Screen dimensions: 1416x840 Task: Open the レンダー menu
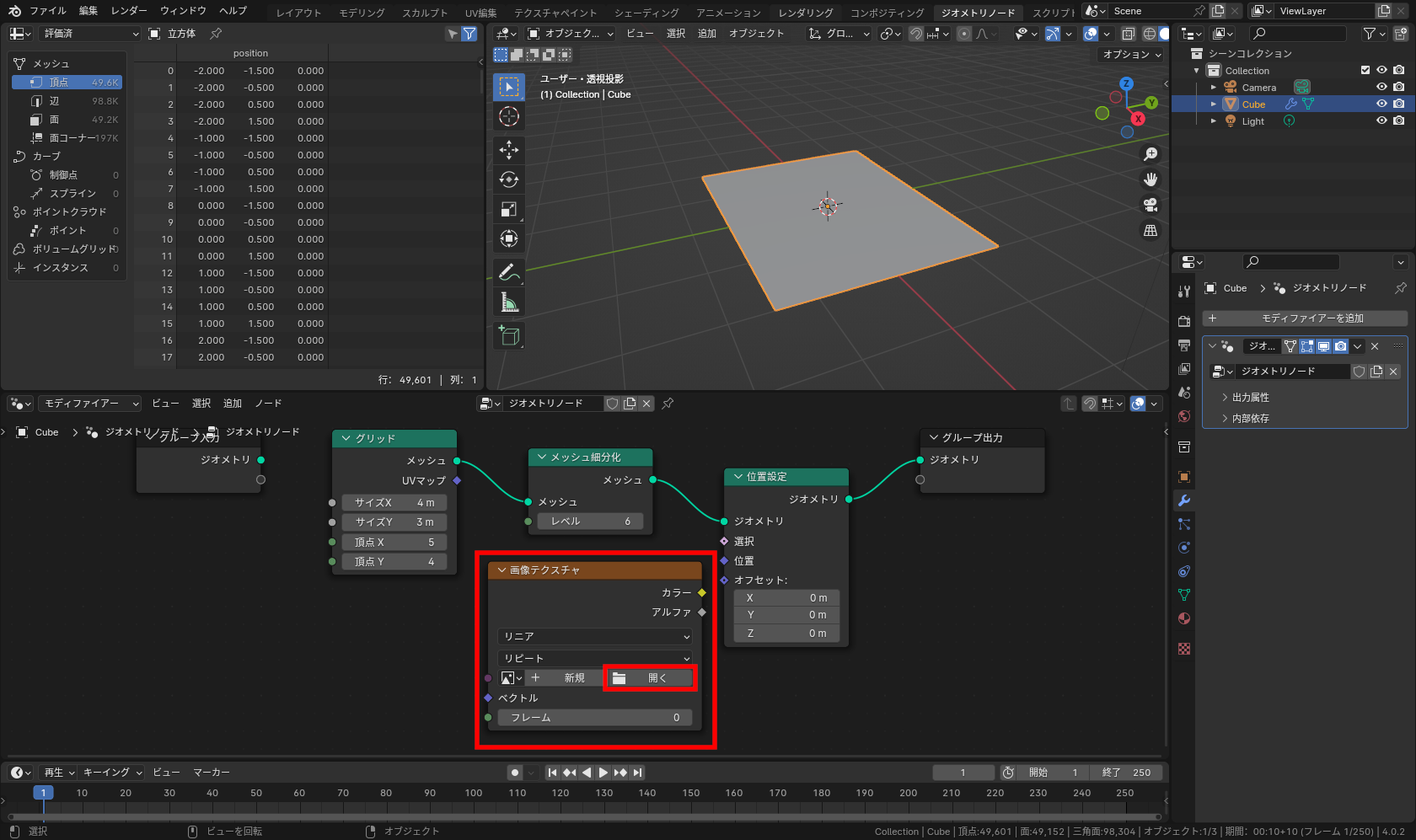pos(129,11)
